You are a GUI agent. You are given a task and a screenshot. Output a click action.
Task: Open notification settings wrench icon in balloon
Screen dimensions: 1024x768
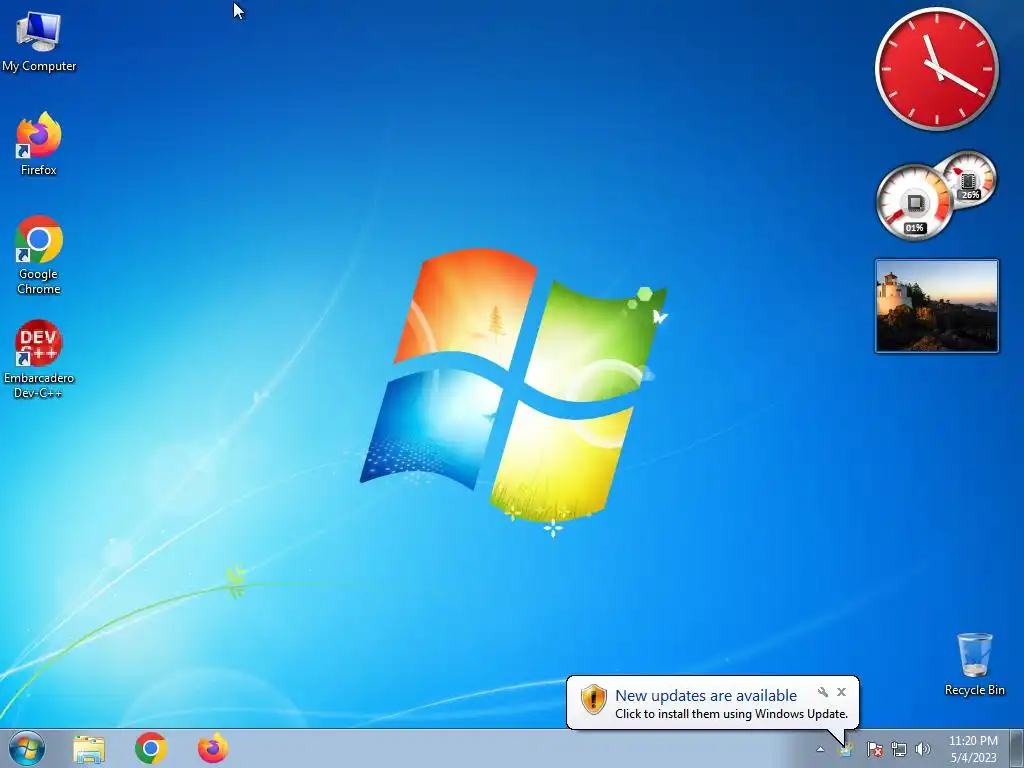(x=822, y=692)
